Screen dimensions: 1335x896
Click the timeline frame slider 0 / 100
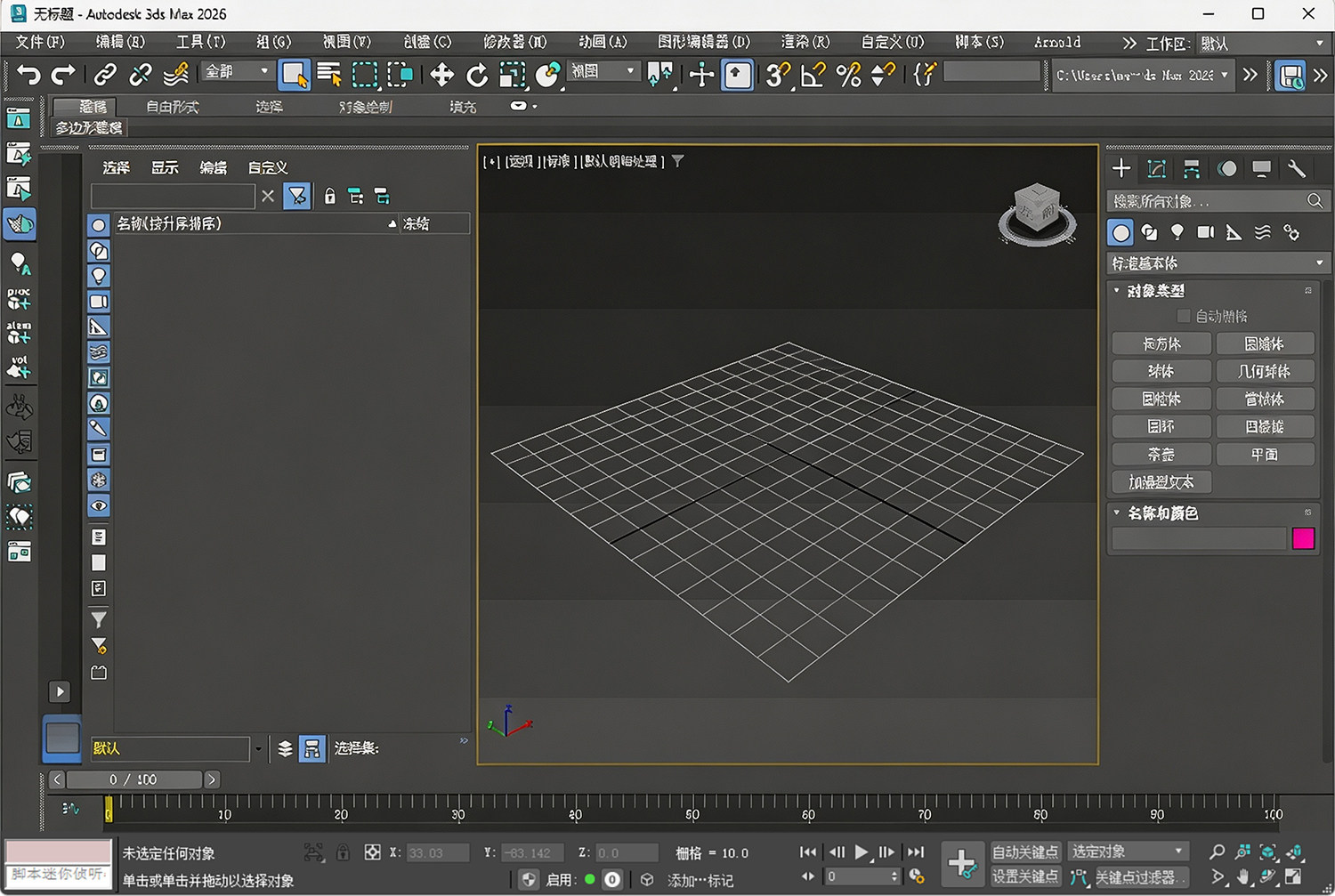[x=133, y=779]
